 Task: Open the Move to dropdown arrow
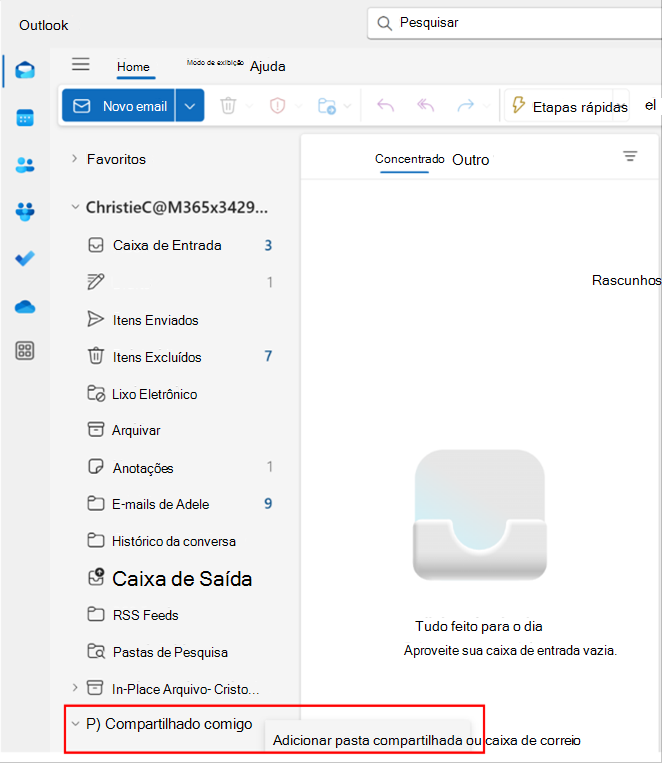click(348, 106)
